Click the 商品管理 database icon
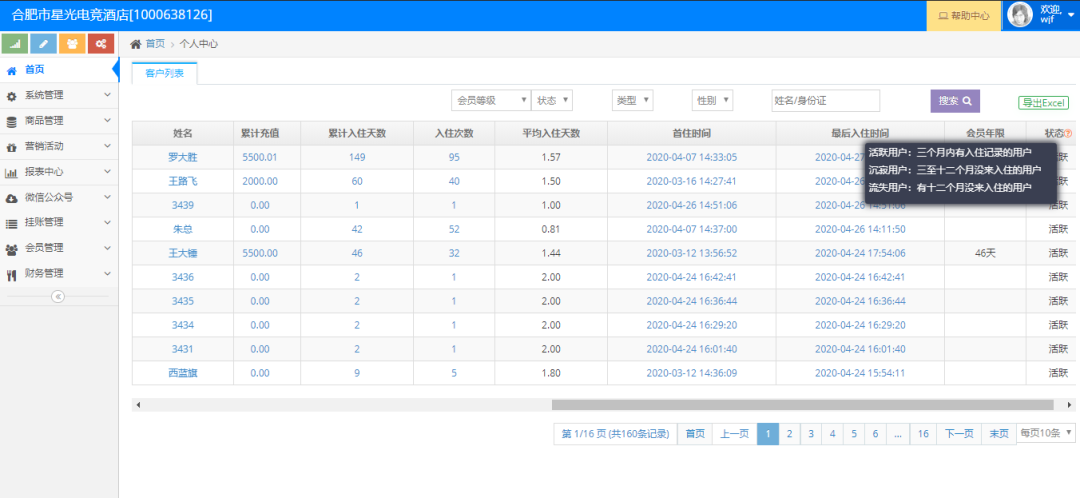 pyautogui.click(x=11, y=121)
